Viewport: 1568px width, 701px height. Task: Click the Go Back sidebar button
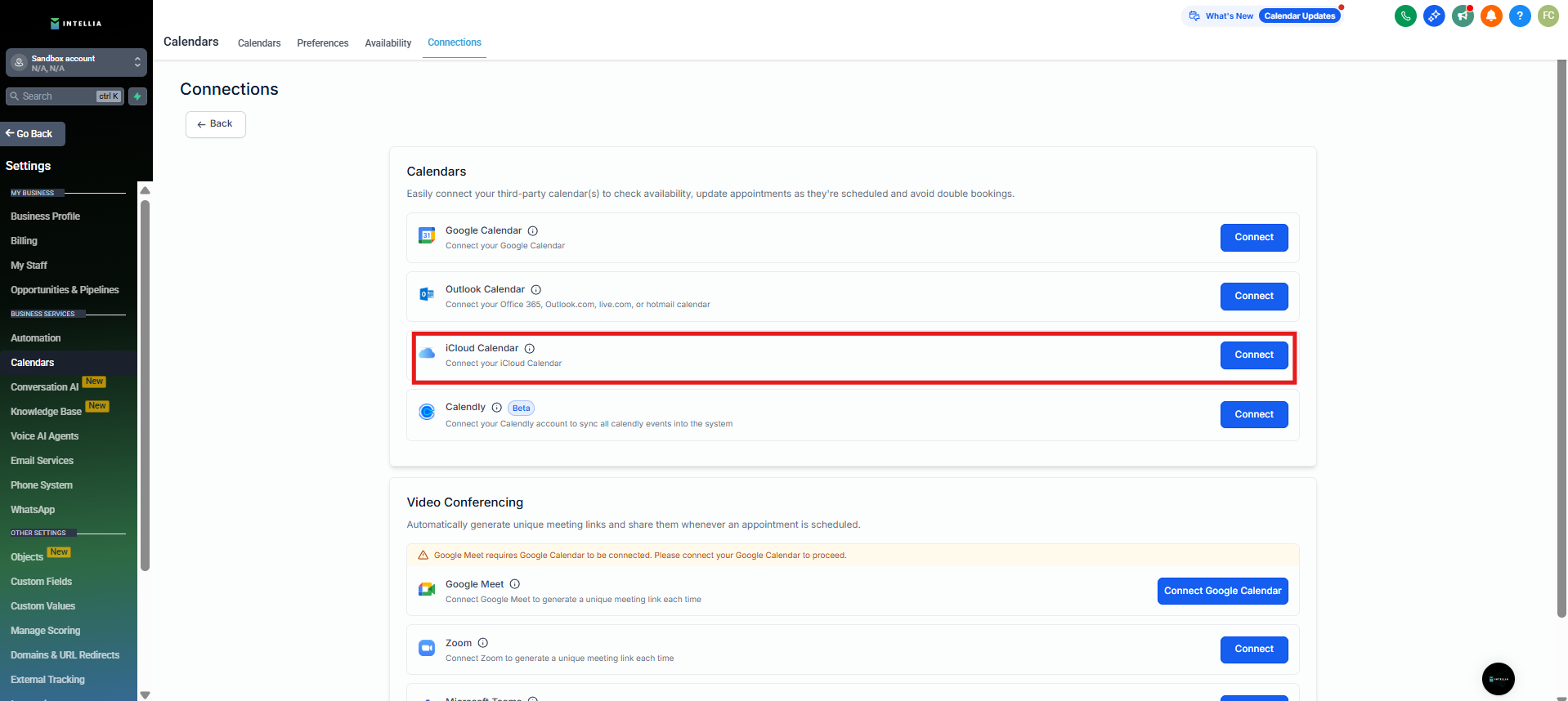(33, 134)
